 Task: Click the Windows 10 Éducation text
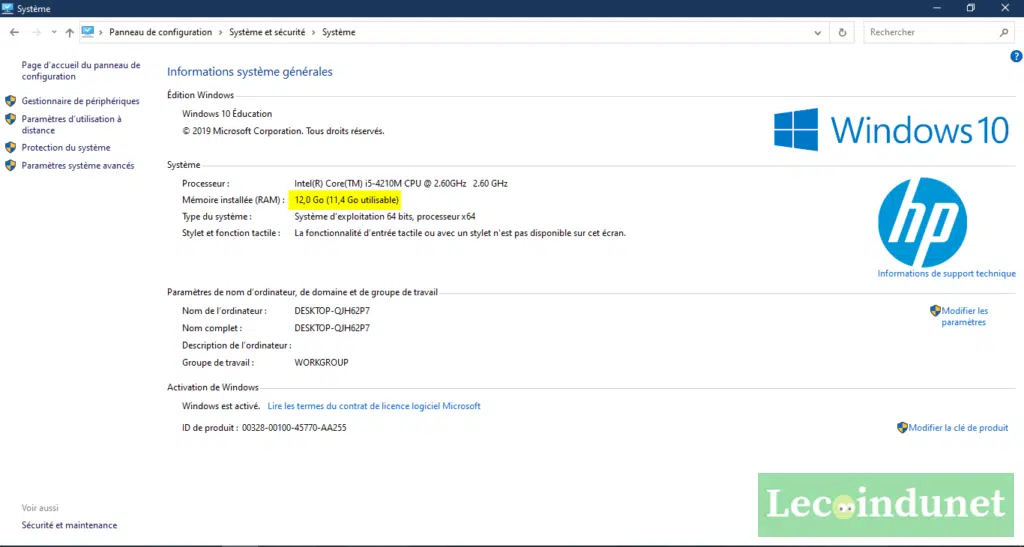tap(227, 114)
